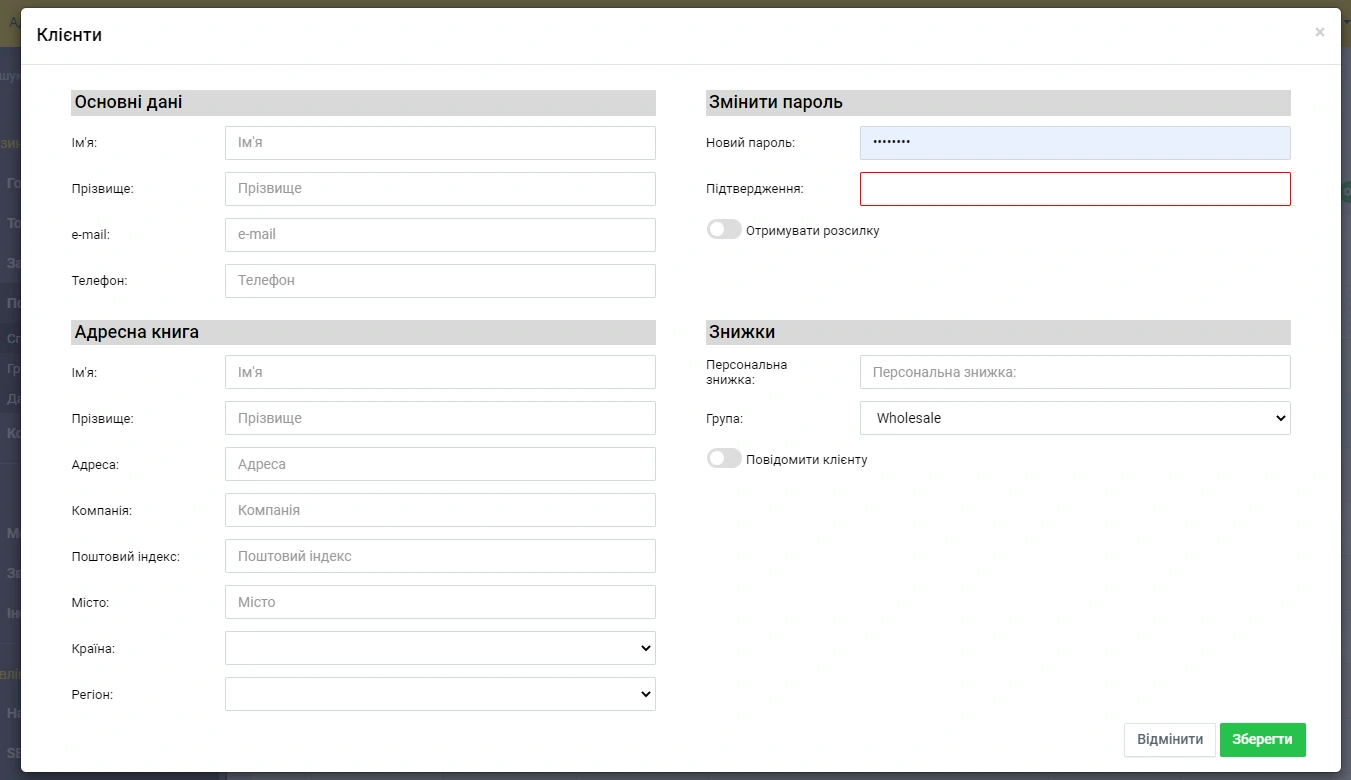
Task: Close the Клієнти dialog with X
Action: (1319, 33)
